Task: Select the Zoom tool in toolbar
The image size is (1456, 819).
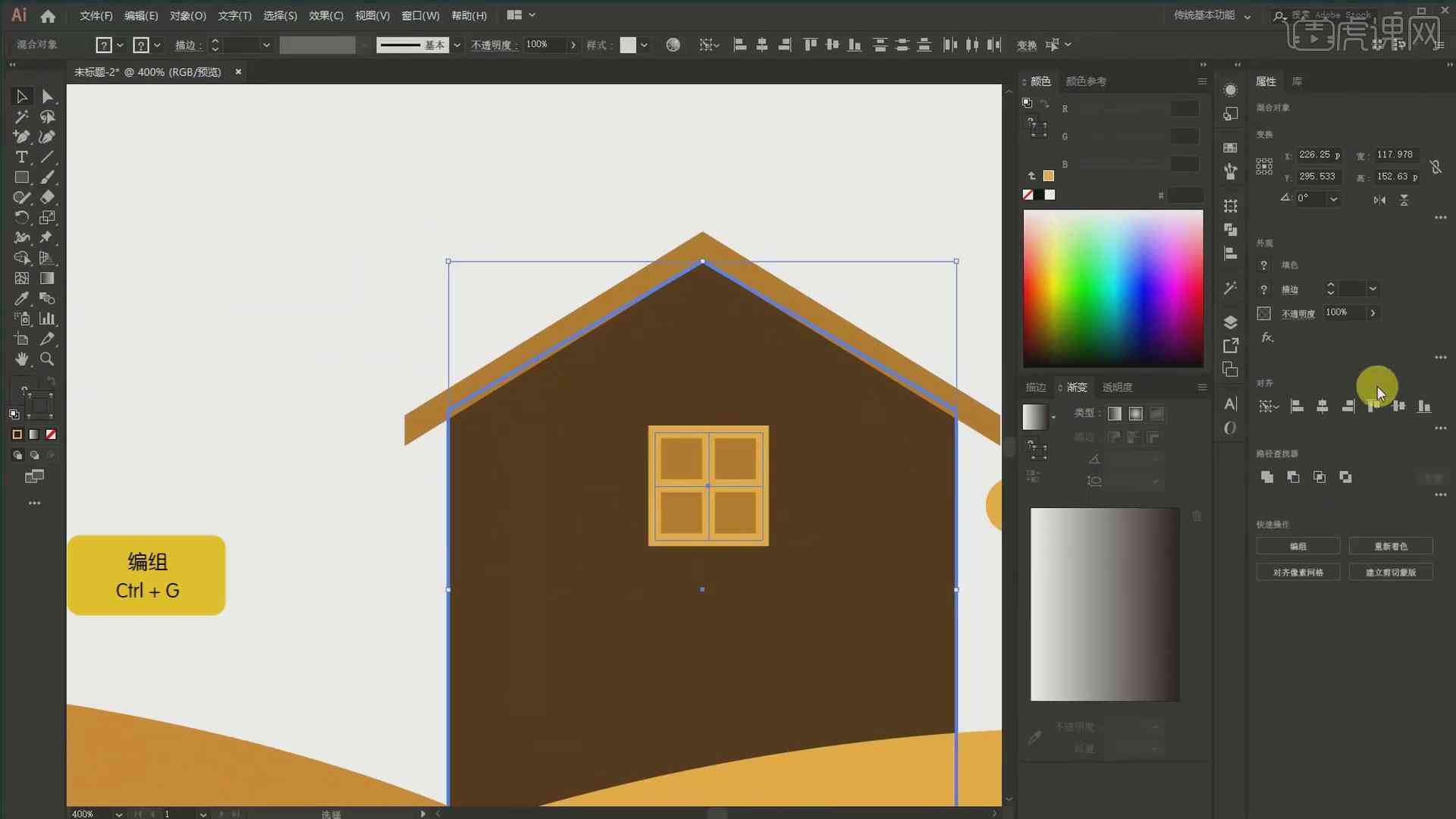Action: coord(47,358)
